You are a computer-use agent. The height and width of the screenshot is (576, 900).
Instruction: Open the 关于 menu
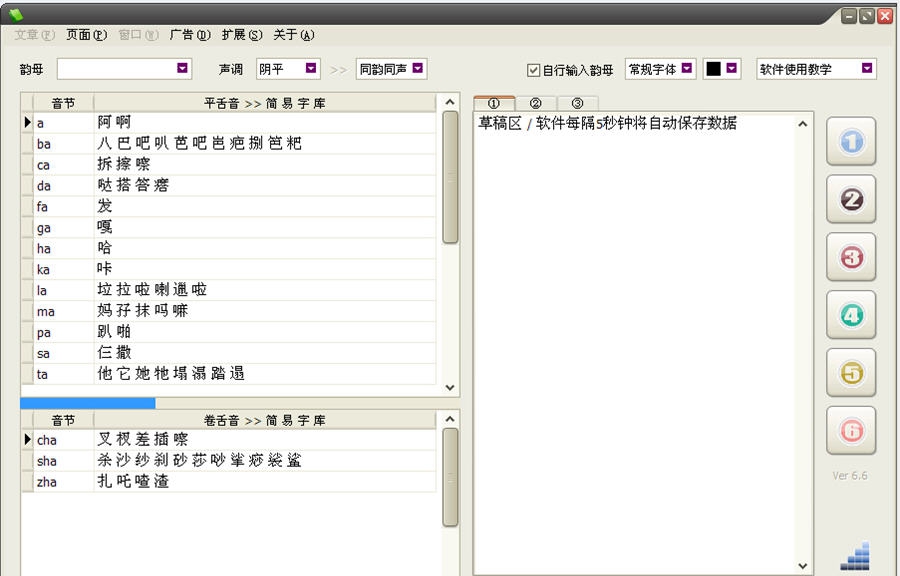click(x=295, y=34)
